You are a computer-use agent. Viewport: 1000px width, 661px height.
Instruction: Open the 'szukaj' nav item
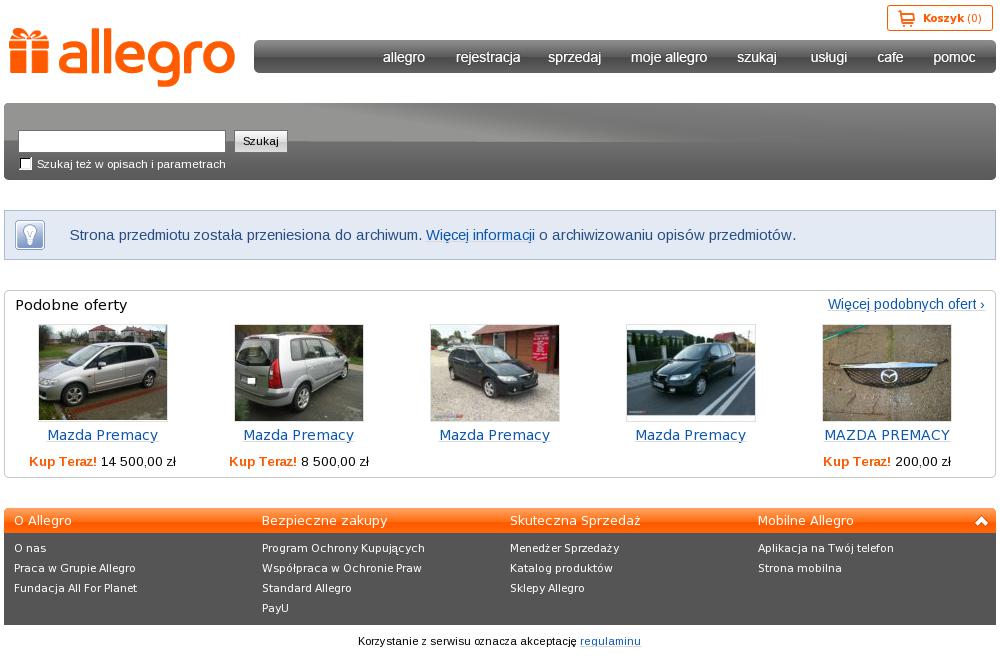(x=757, y=57)
